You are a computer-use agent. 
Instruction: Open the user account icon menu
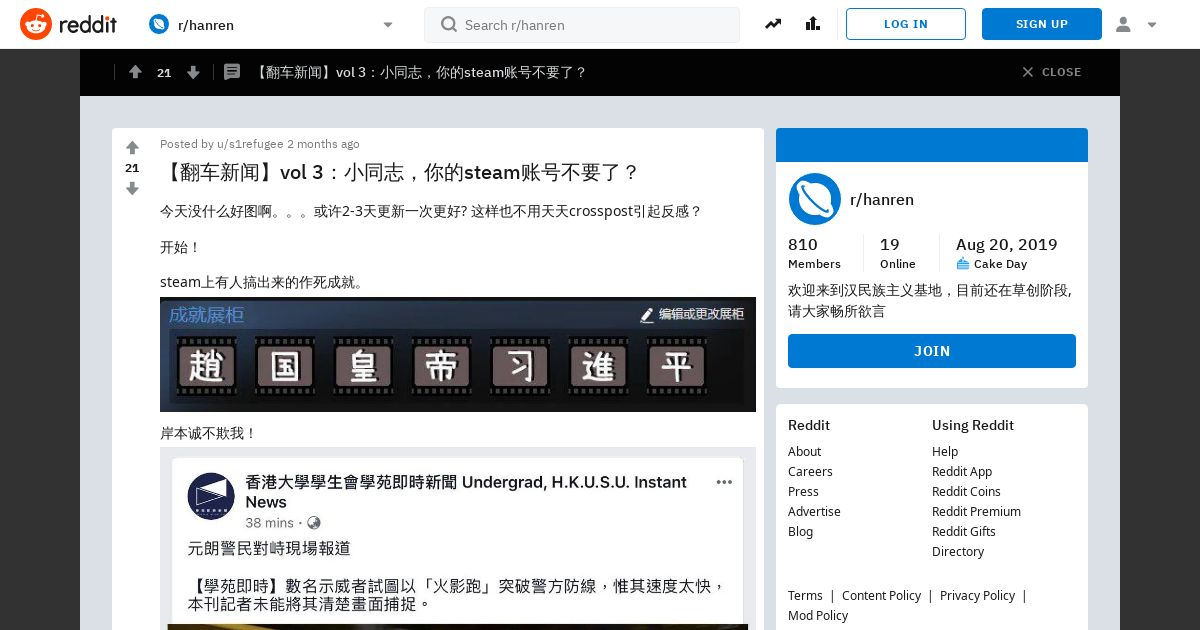[x=1123, y=24]
